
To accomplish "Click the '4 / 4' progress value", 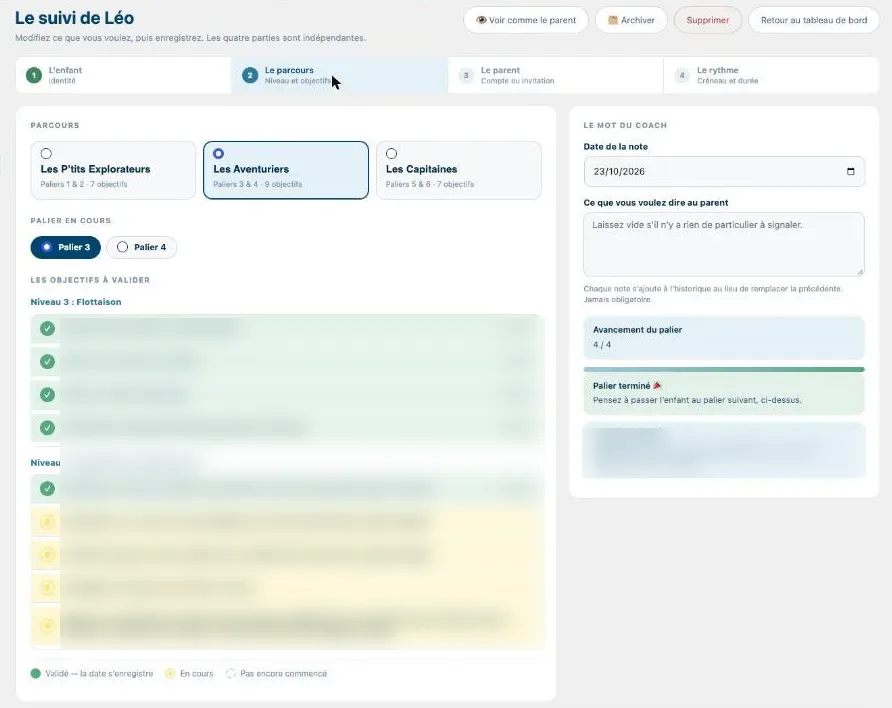I will pos(602,345).
